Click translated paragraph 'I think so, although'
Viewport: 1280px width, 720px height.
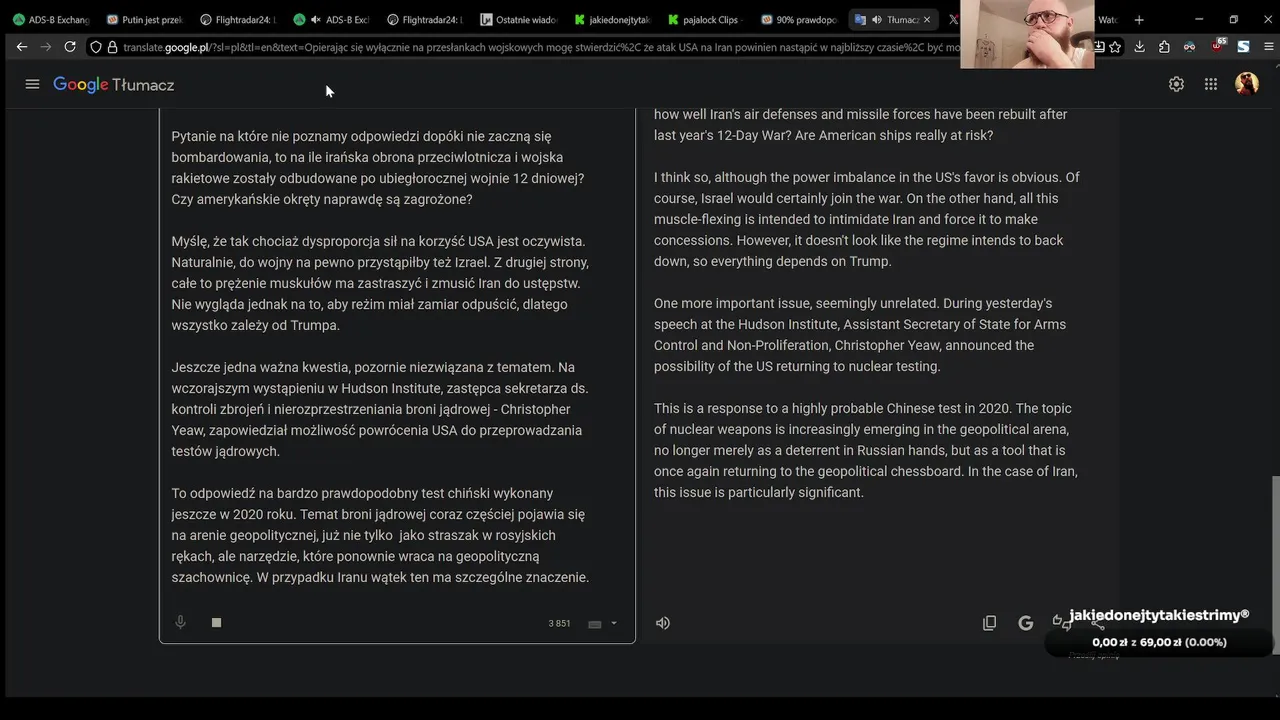(867, 219)
